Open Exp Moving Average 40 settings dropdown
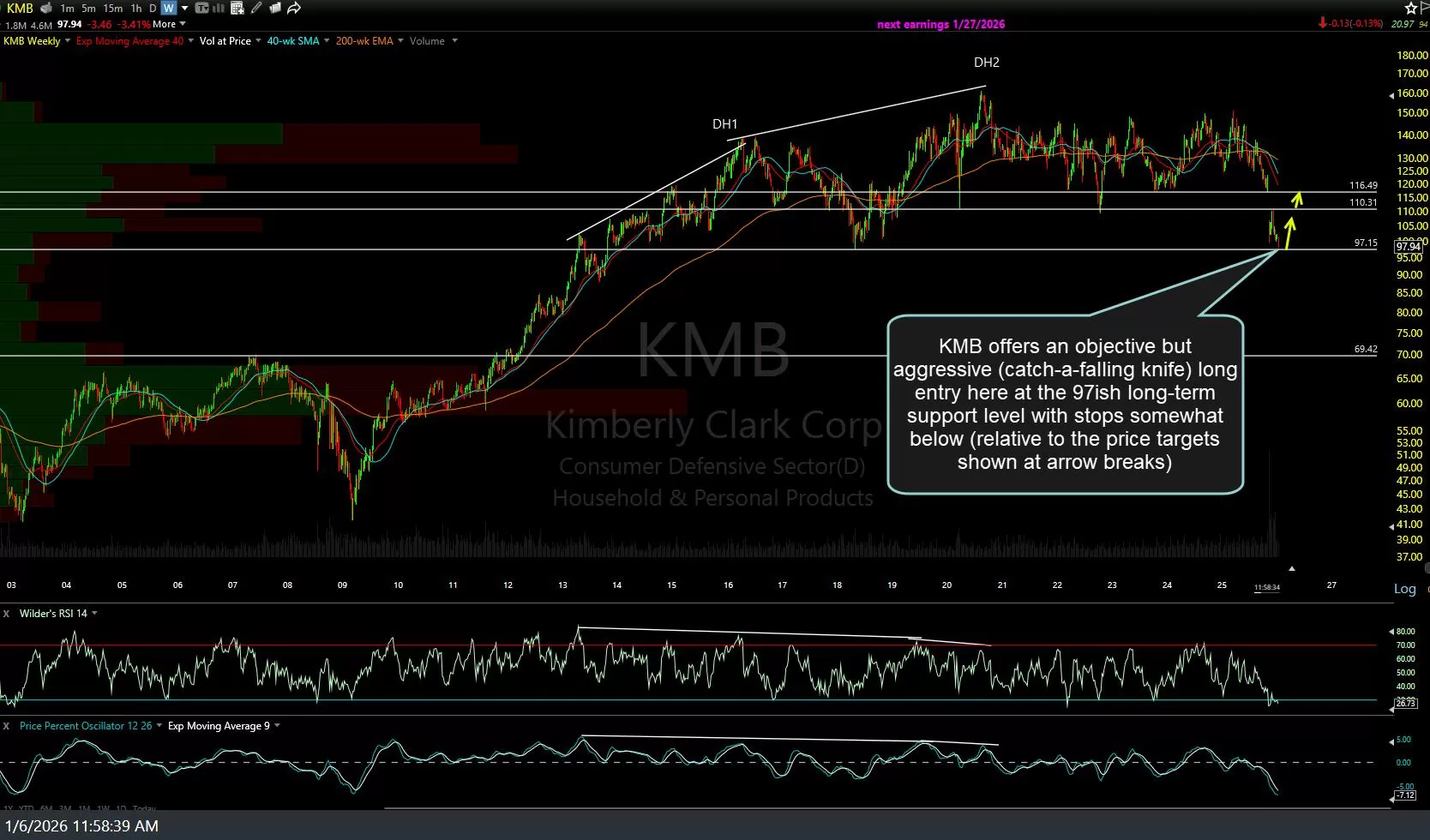 tap(190, 41)
